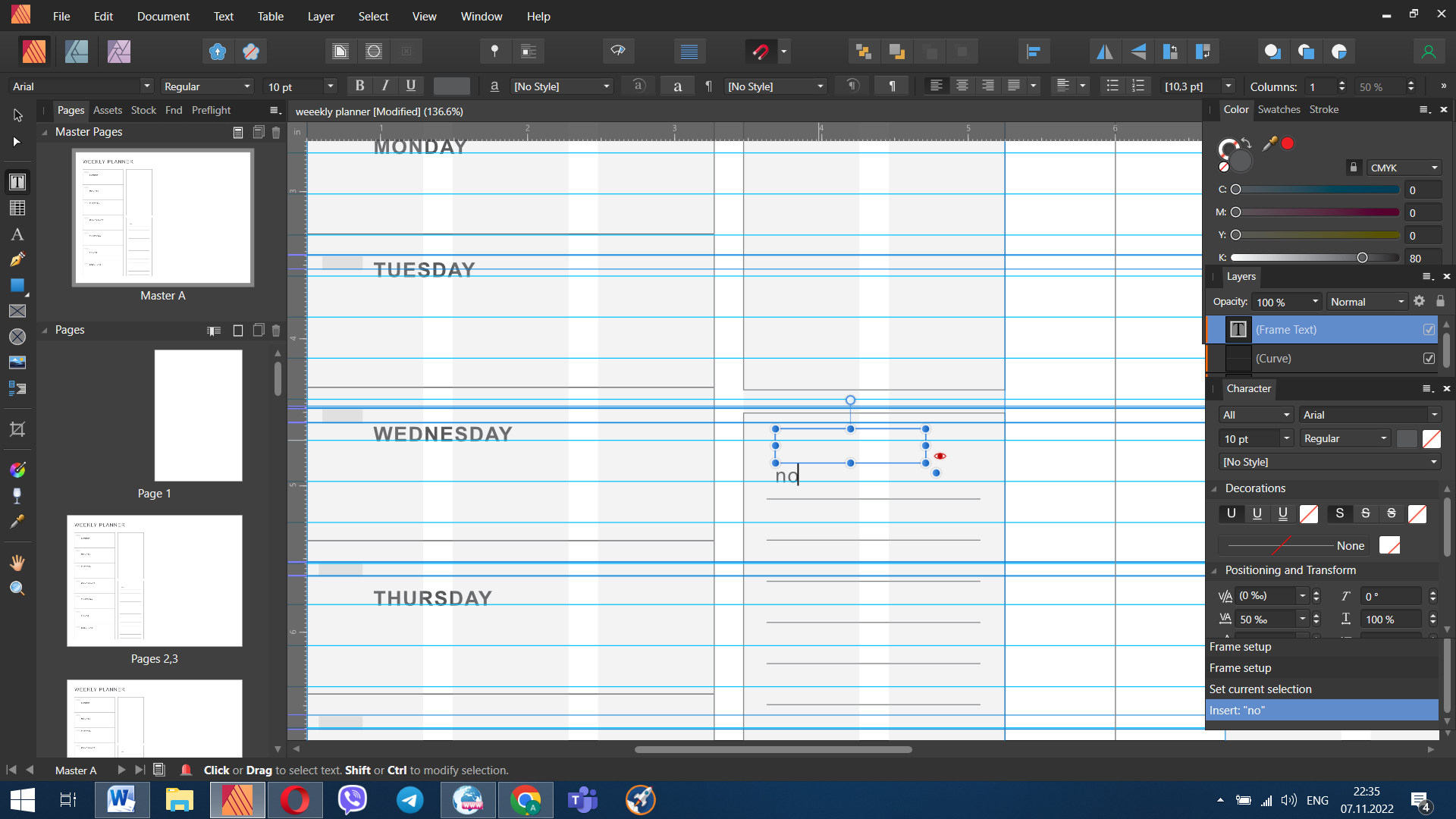1456x819 pixels.
Task: Click the Bold formatting button
Action: point(359,86)
